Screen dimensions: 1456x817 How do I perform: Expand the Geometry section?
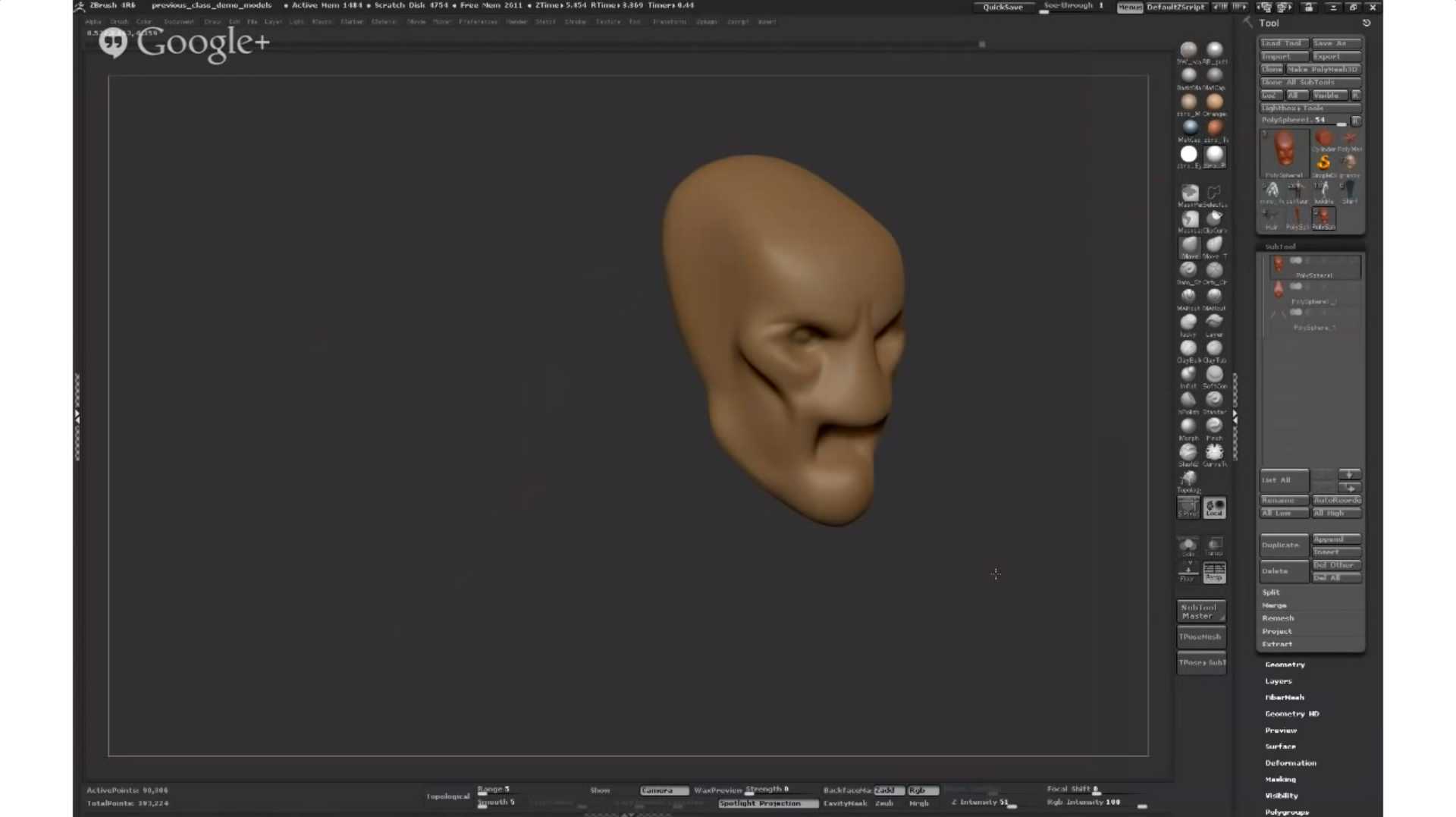click(1285, 665)
